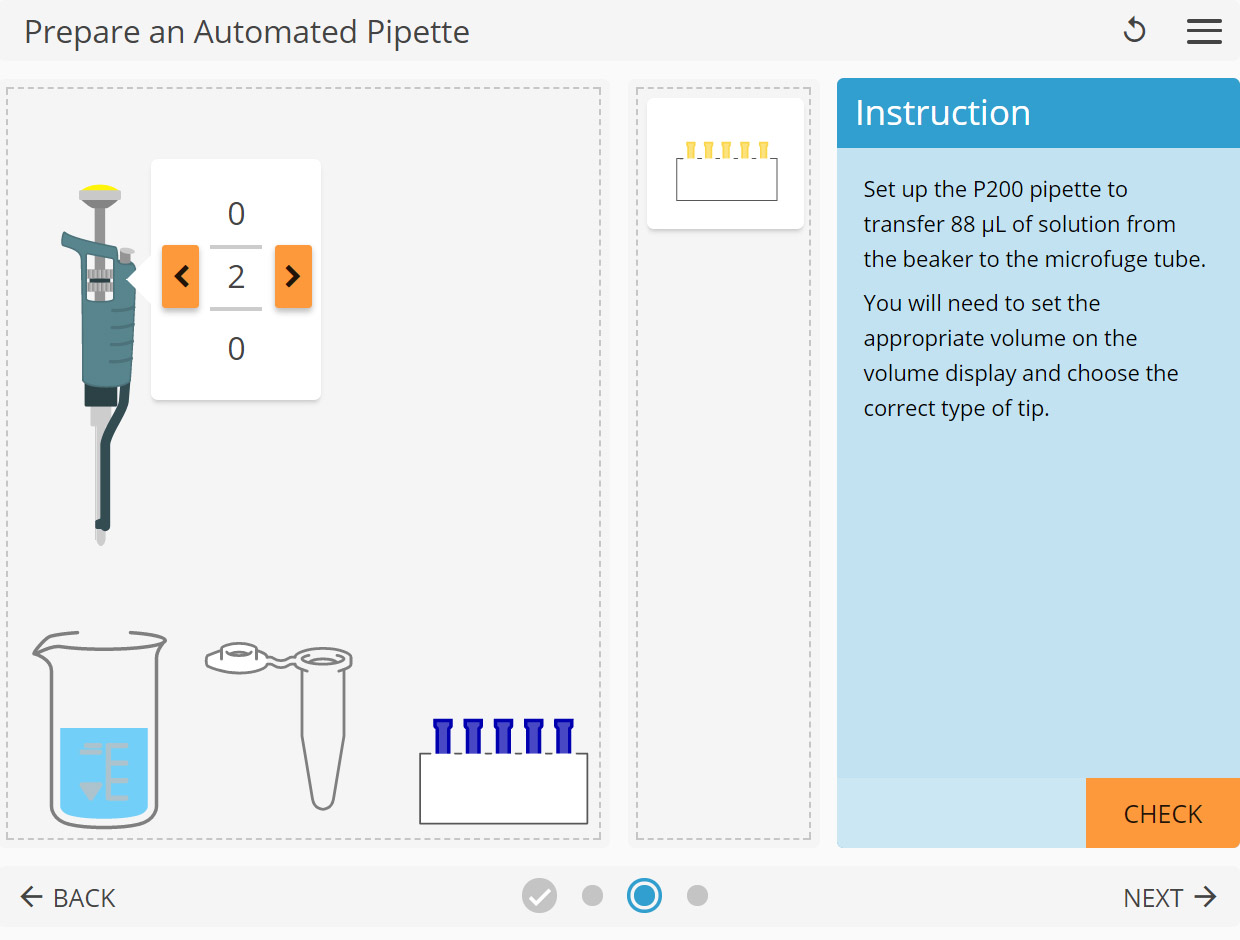Go to the NEXT step
The width and height of the screenshot is (1240, 940).
coord(1153,897)
